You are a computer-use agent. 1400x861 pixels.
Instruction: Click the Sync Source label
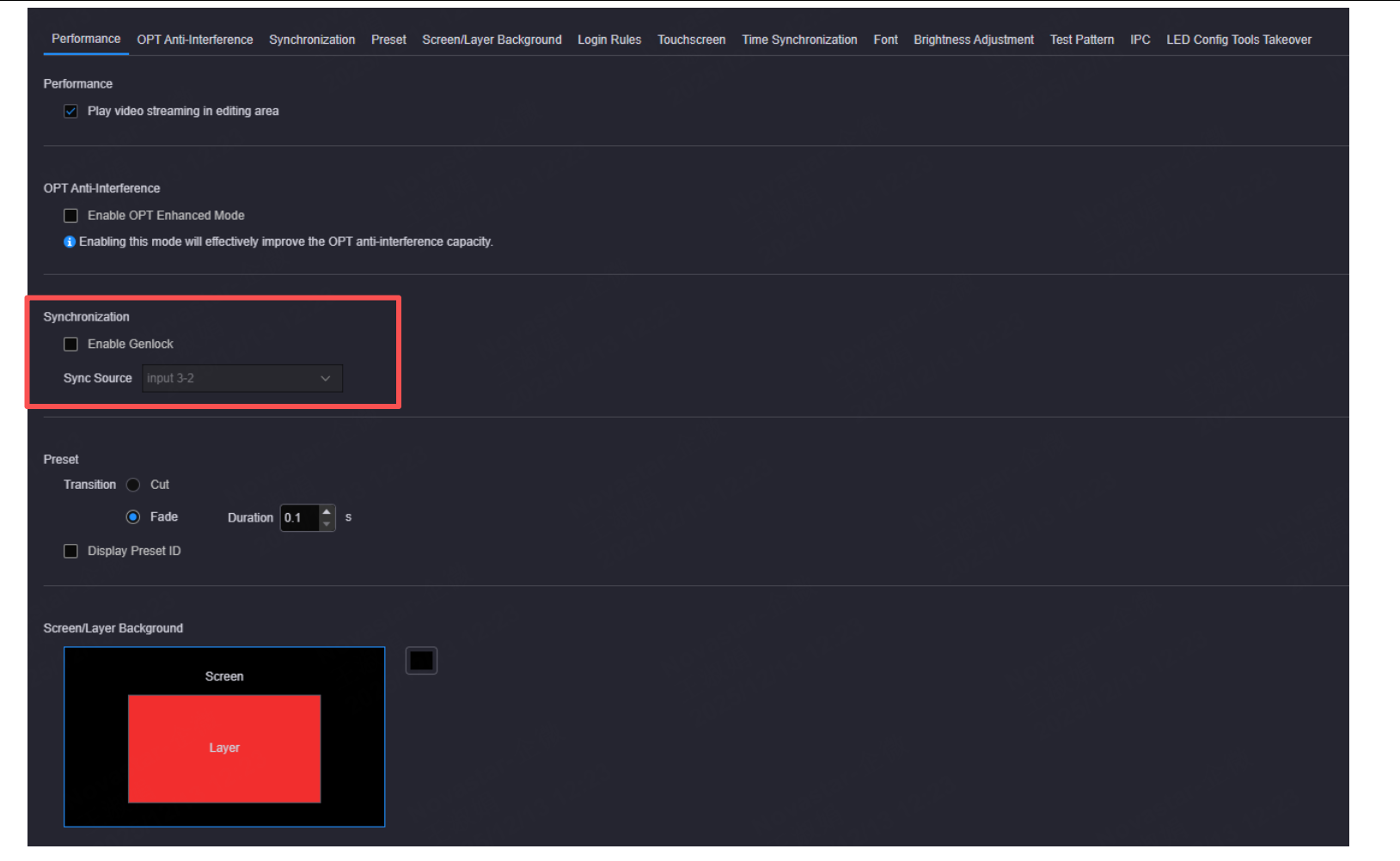pos(97,378)
